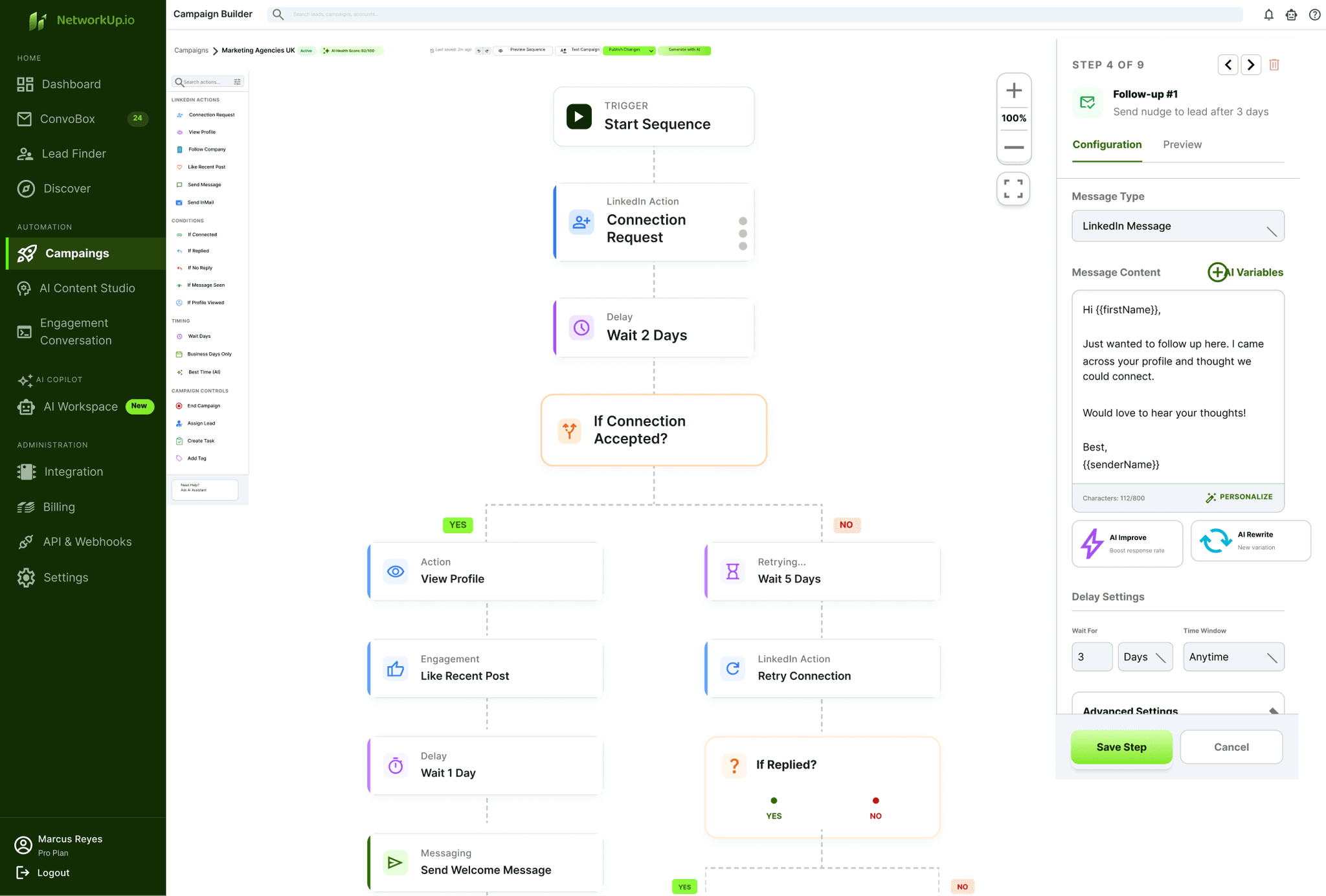Open Connection Request three-dot menu
The image size is (1326, 896).
(x=743, y=234)
